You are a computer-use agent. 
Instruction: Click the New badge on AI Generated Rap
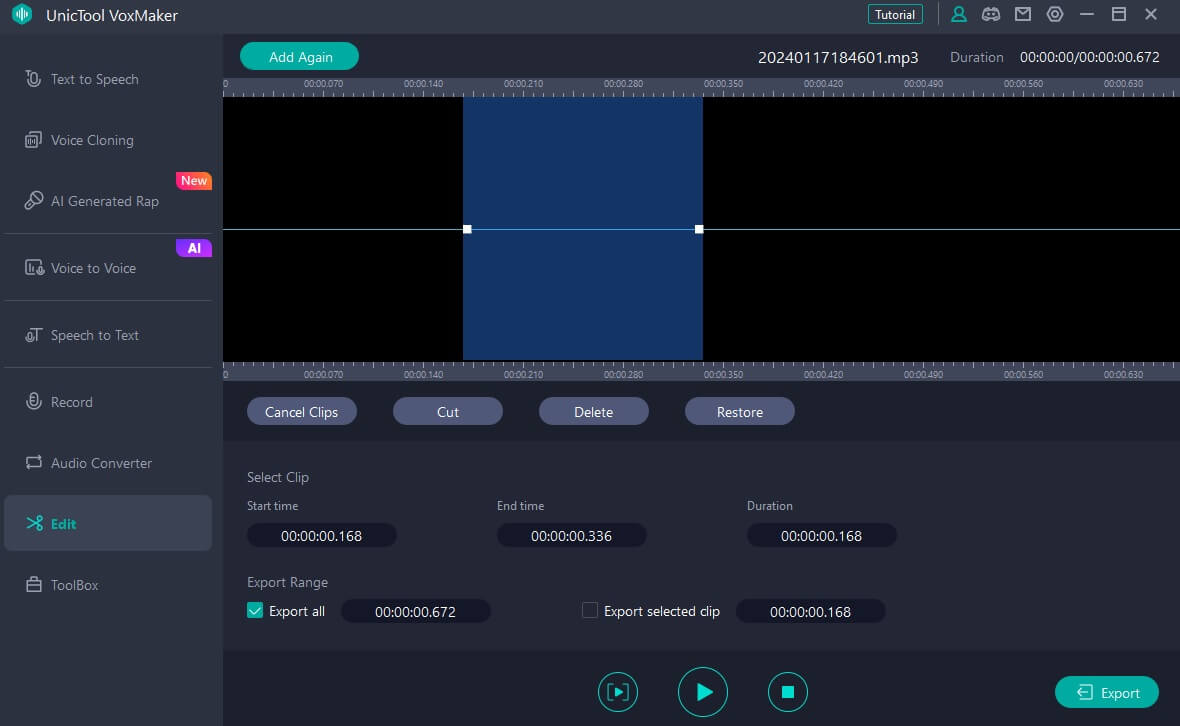[x=193, y=181]
